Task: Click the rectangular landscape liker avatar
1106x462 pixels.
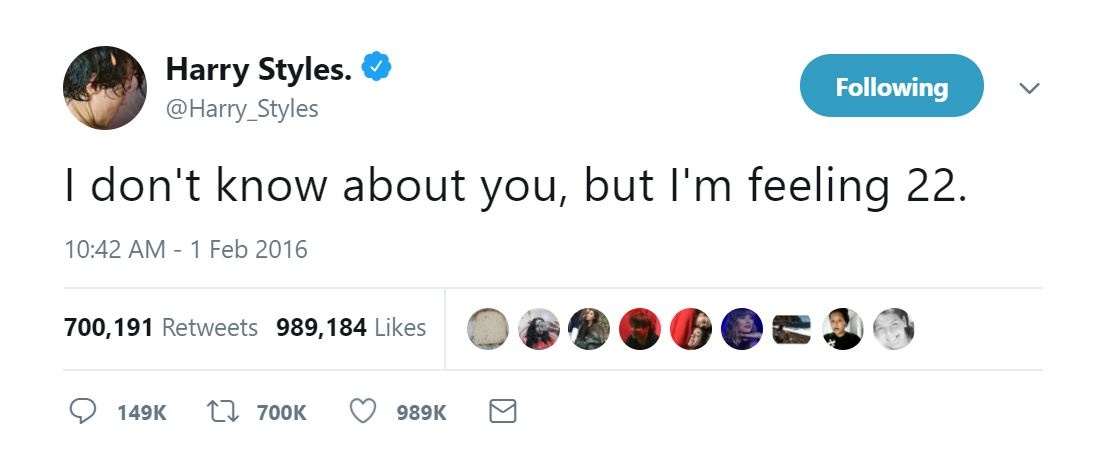Action: [792, 328]
